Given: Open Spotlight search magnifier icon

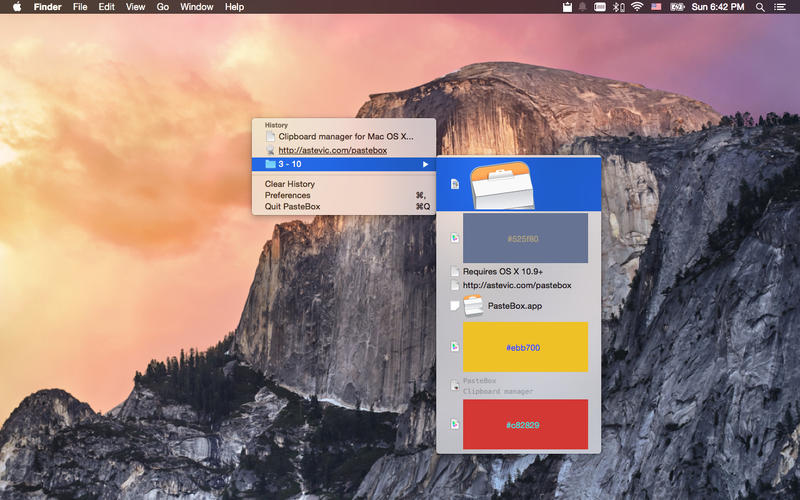Looking at the screenshot, I should pos(760,7).
